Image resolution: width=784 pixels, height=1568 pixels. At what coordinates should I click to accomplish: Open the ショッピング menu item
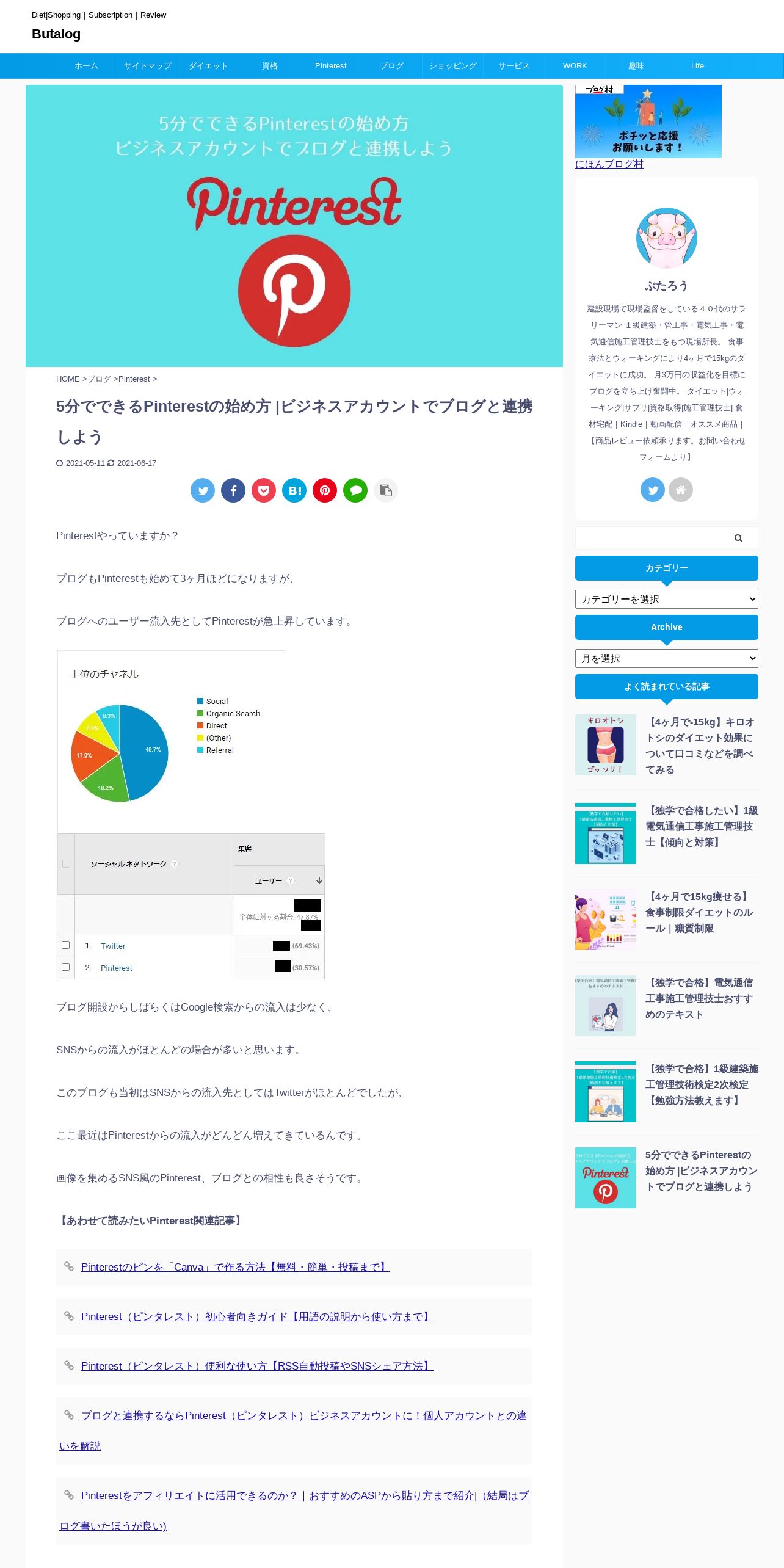tap(453, 66)
